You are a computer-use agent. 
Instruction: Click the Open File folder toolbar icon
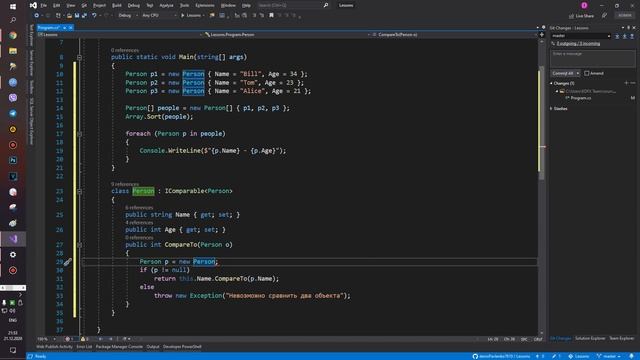[69, 16]
